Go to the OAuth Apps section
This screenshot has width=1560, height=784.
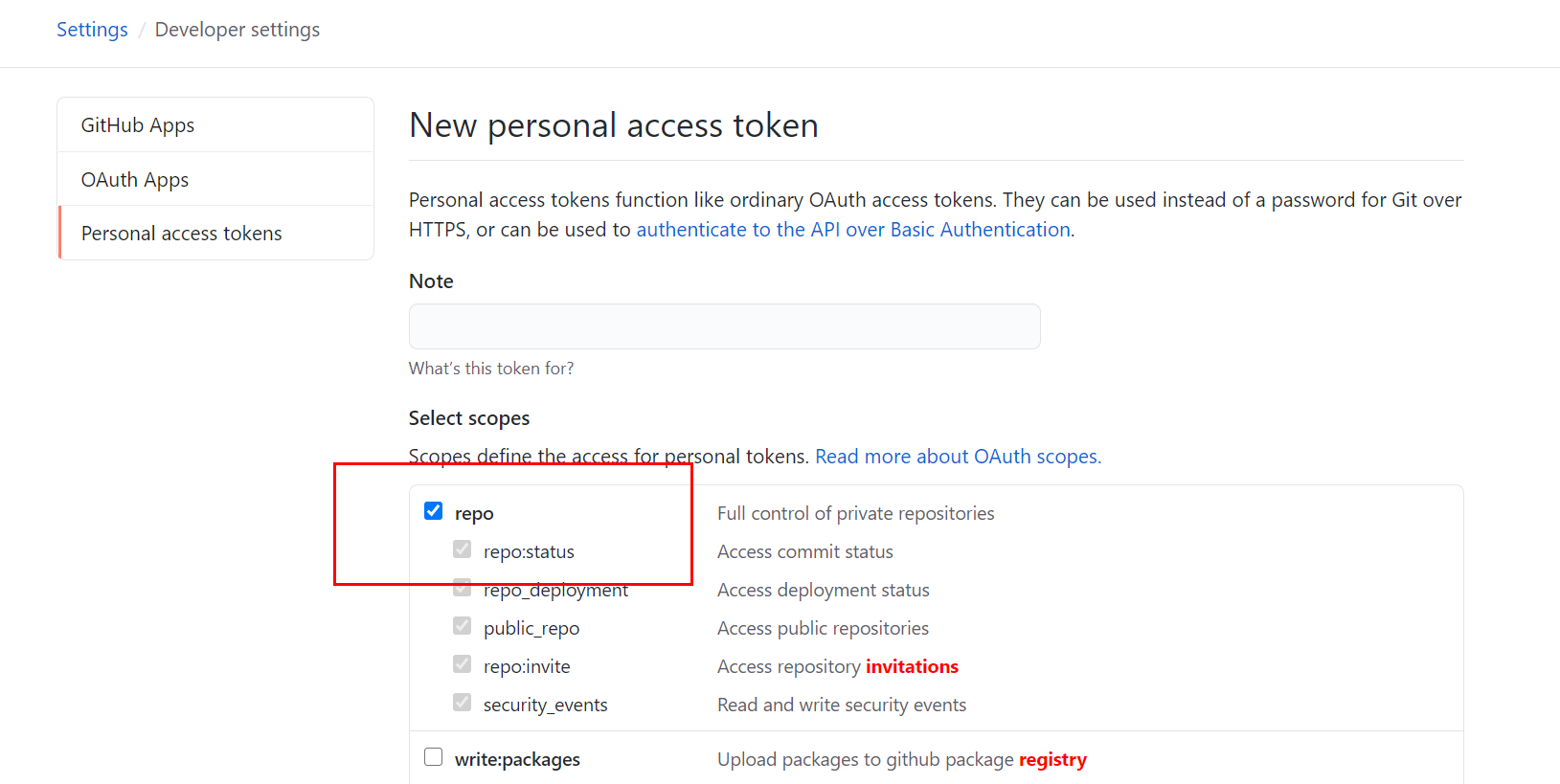pos(135,180)
